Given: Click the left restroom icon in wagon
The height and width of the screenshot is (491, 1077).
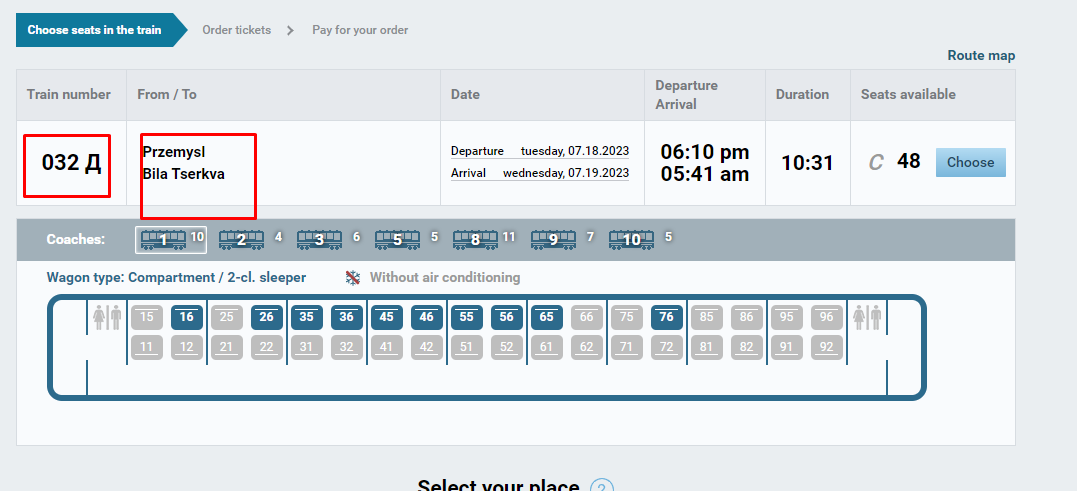Looking at the screenshot, I should pyautogui.click(x=107, y=318).
